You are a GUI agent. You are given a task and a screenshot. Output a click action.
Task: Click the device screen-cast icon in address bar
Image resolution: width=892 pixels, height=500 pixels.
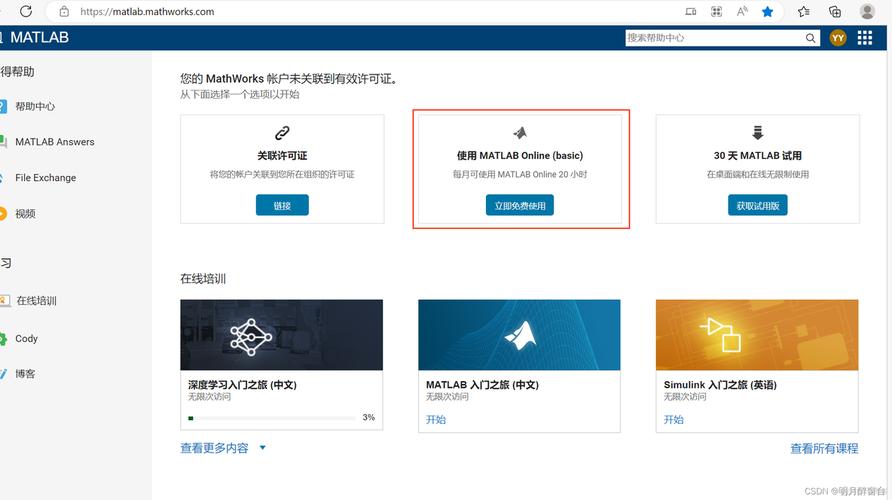tap(691, 11)
